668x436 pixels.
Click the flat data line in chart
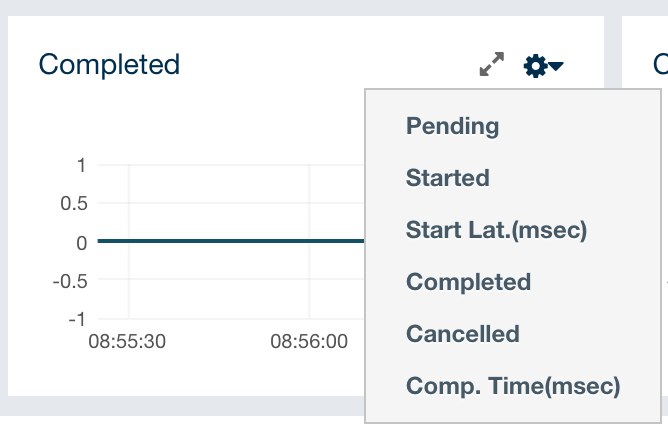click(x=230, y=241)
